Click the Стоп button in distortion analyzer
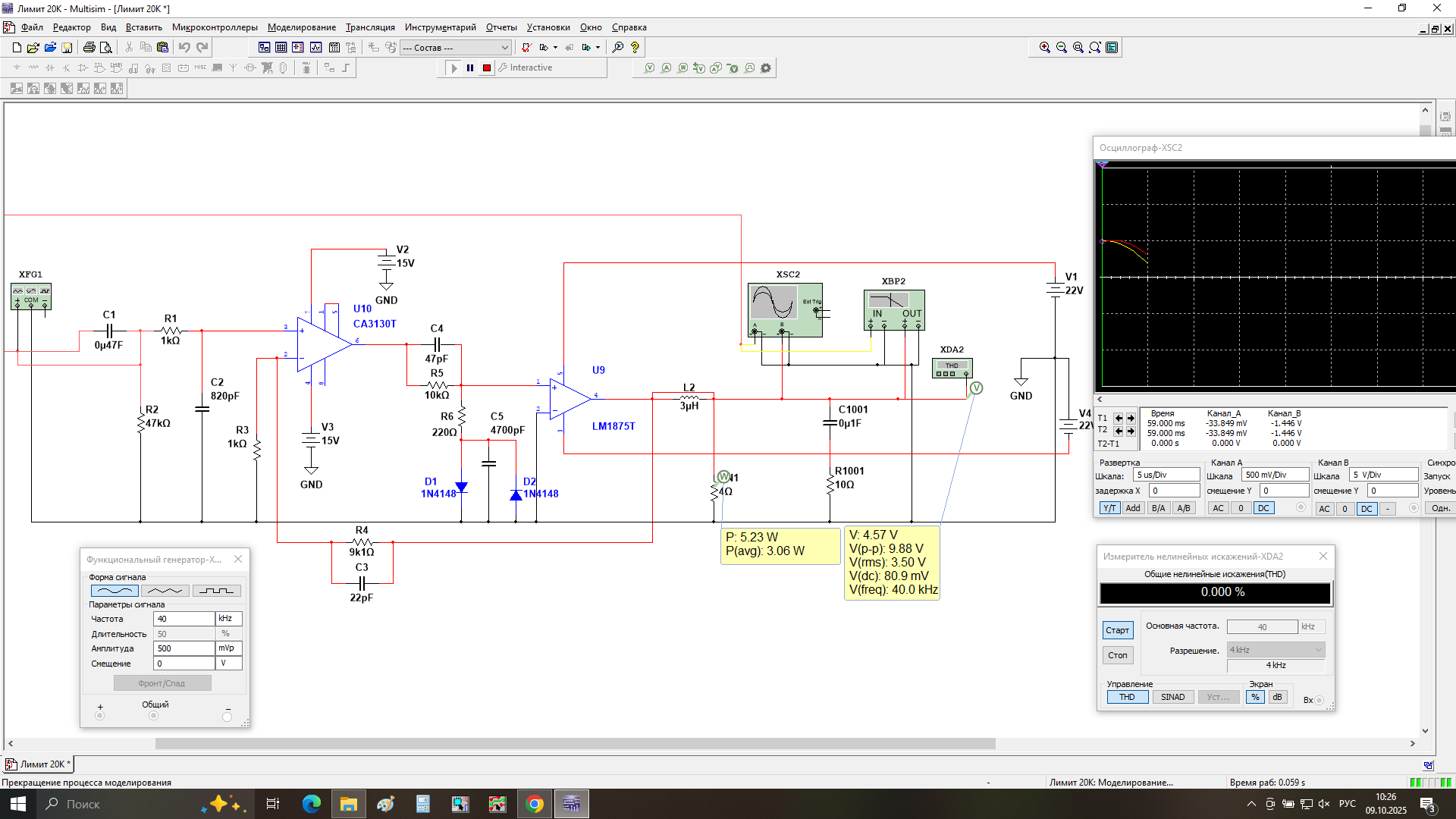Screen dimensions: 1456x819 pyautogui.click(x=1117, y=655)
